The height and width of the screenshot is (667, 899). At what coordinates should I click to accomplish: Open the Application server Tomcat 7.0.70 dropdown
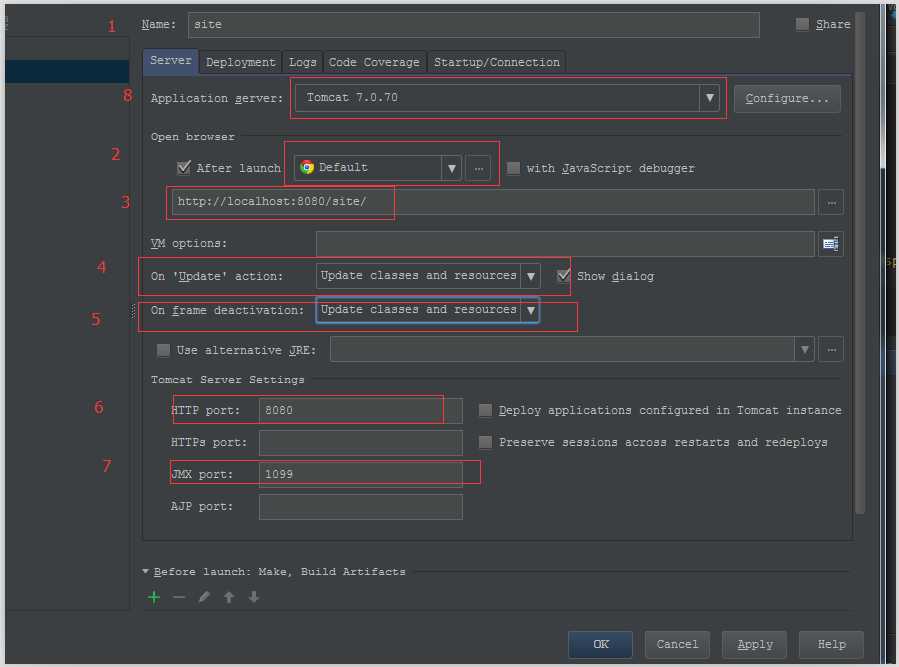point(507,98)
